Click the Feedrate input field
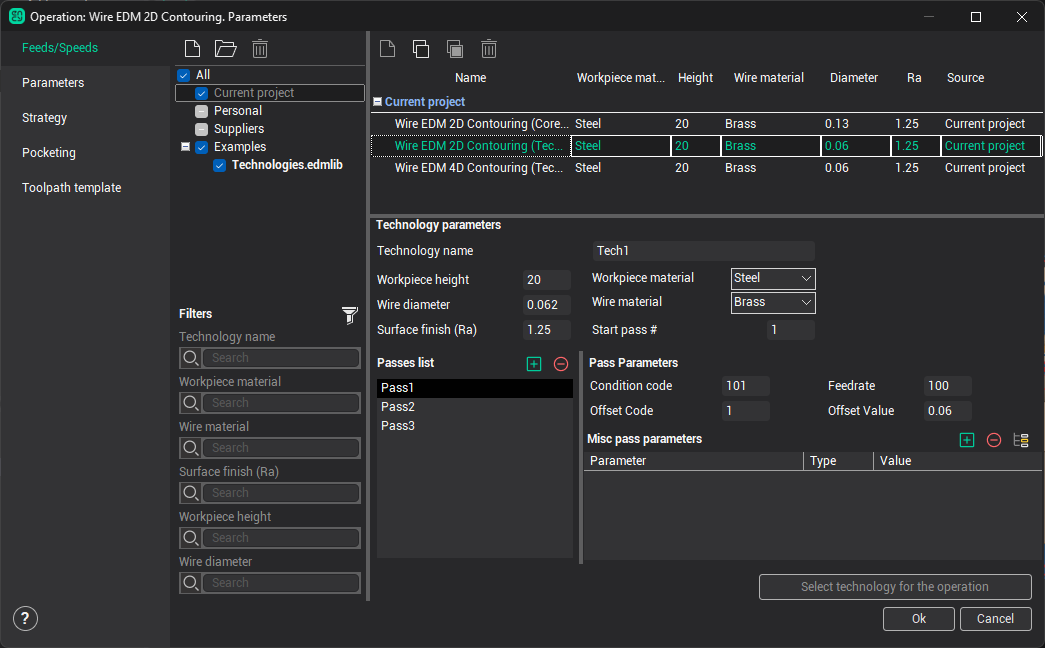This screenshot has height=648, width=1045. [x=947, y=386]
